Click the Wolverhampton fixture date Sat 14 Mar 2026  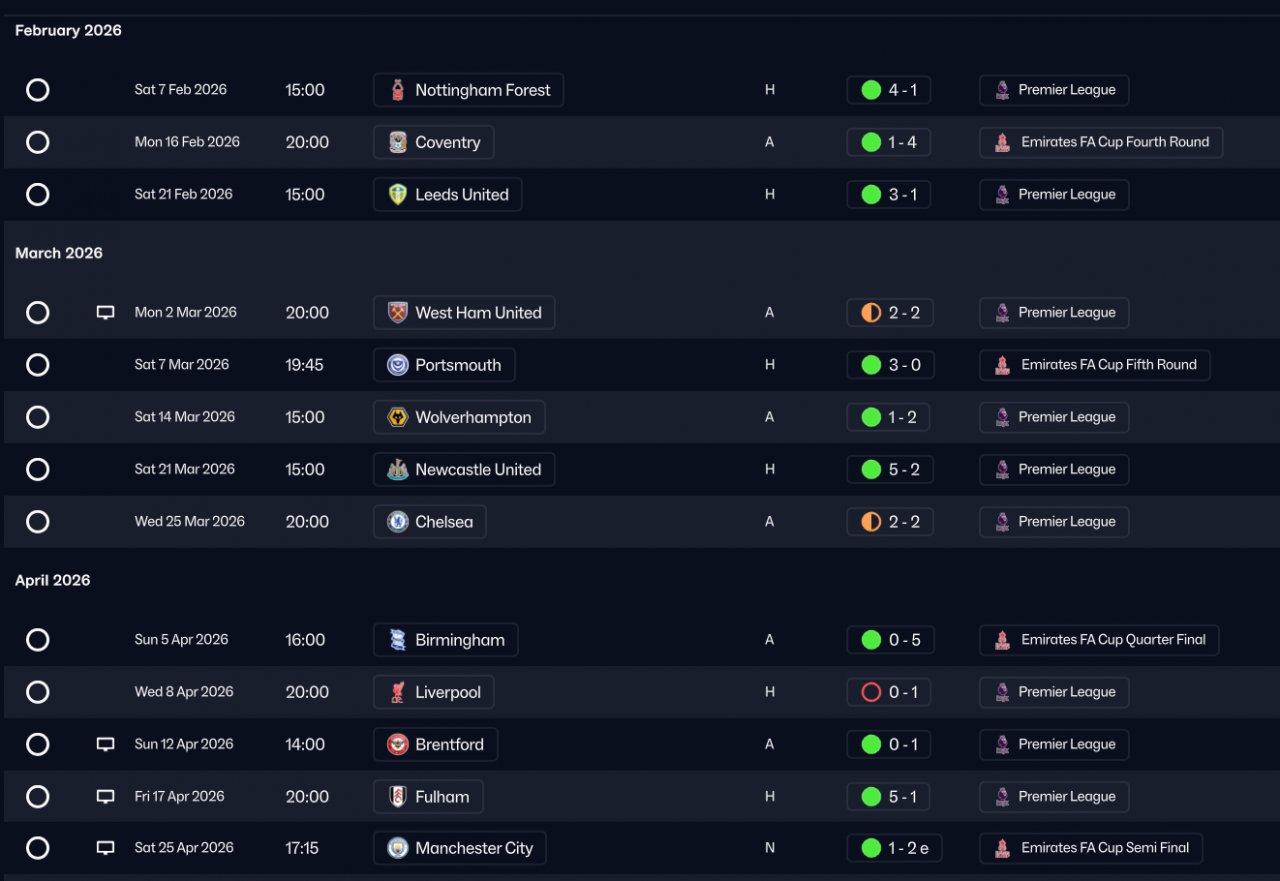pos(185,417)
